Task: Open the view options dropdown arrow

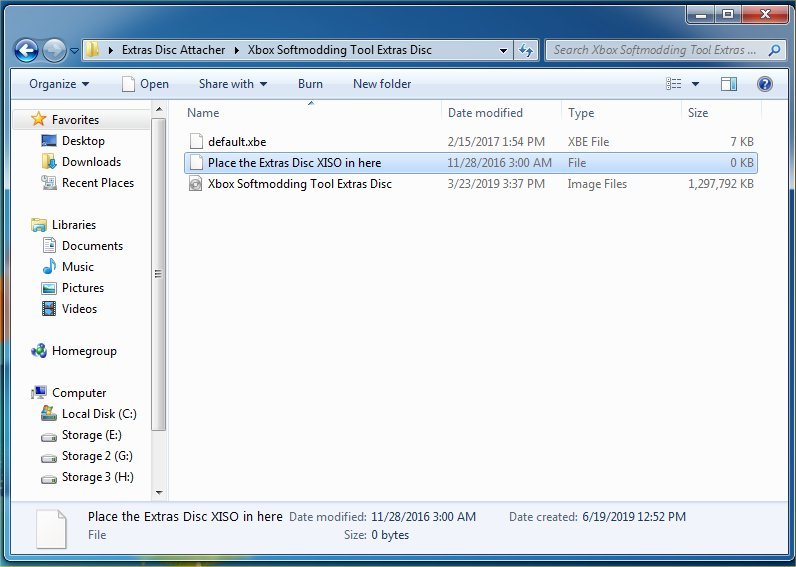Action: pyautogui.click(x=695, y=84)
